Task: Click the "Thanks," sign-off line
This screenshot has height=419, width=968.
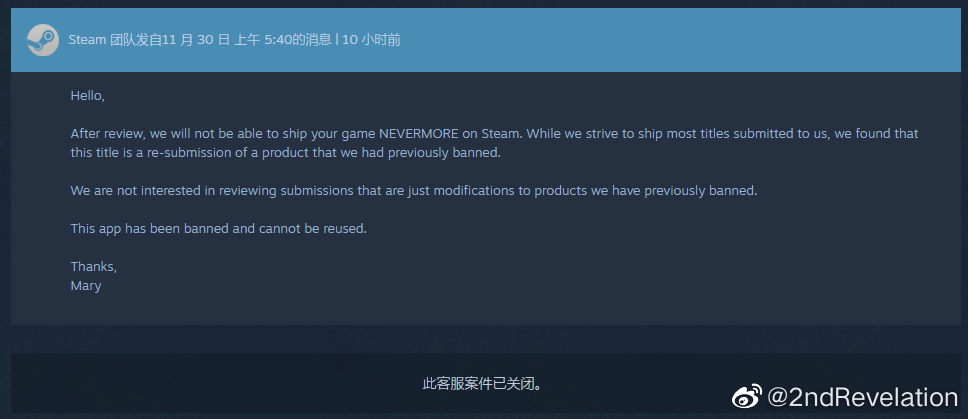Action: pyautogui.click(x=94, y=267)
